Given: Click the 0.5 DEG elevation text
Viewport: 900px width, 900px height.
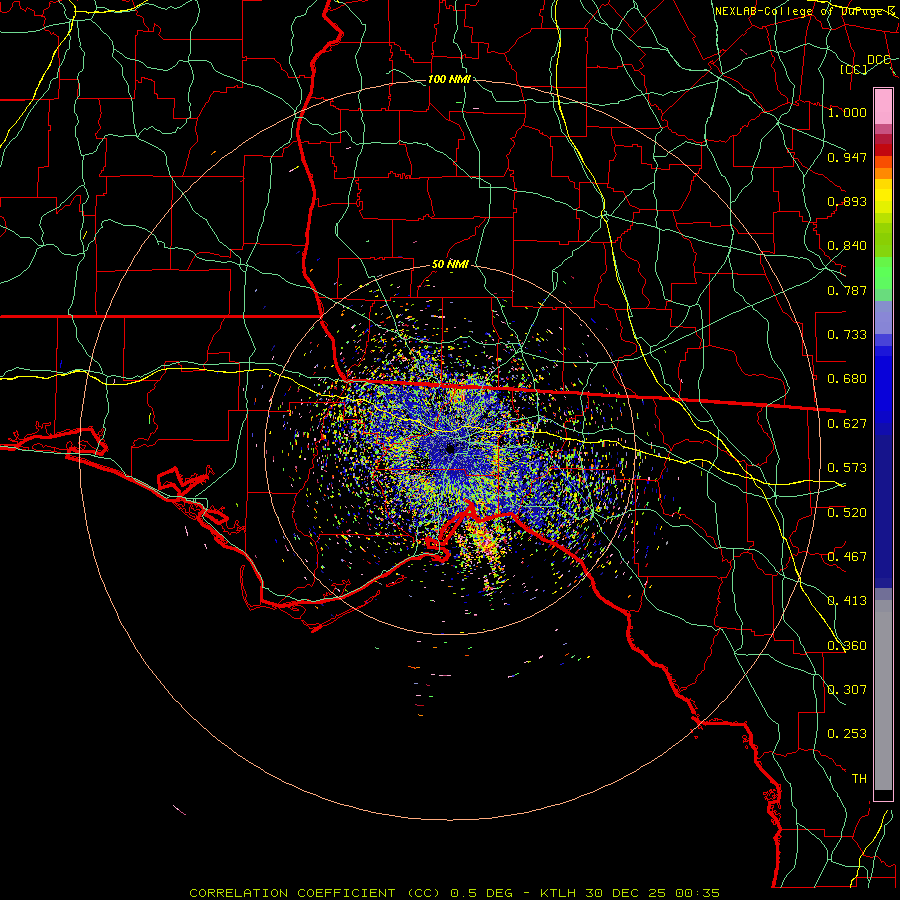Looking at the screenshot, I should 482,893.
